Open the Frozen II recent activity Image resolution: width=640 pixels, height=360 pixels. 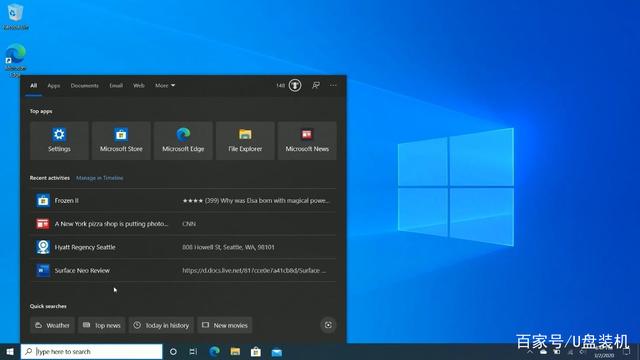(x=183, y=200)
